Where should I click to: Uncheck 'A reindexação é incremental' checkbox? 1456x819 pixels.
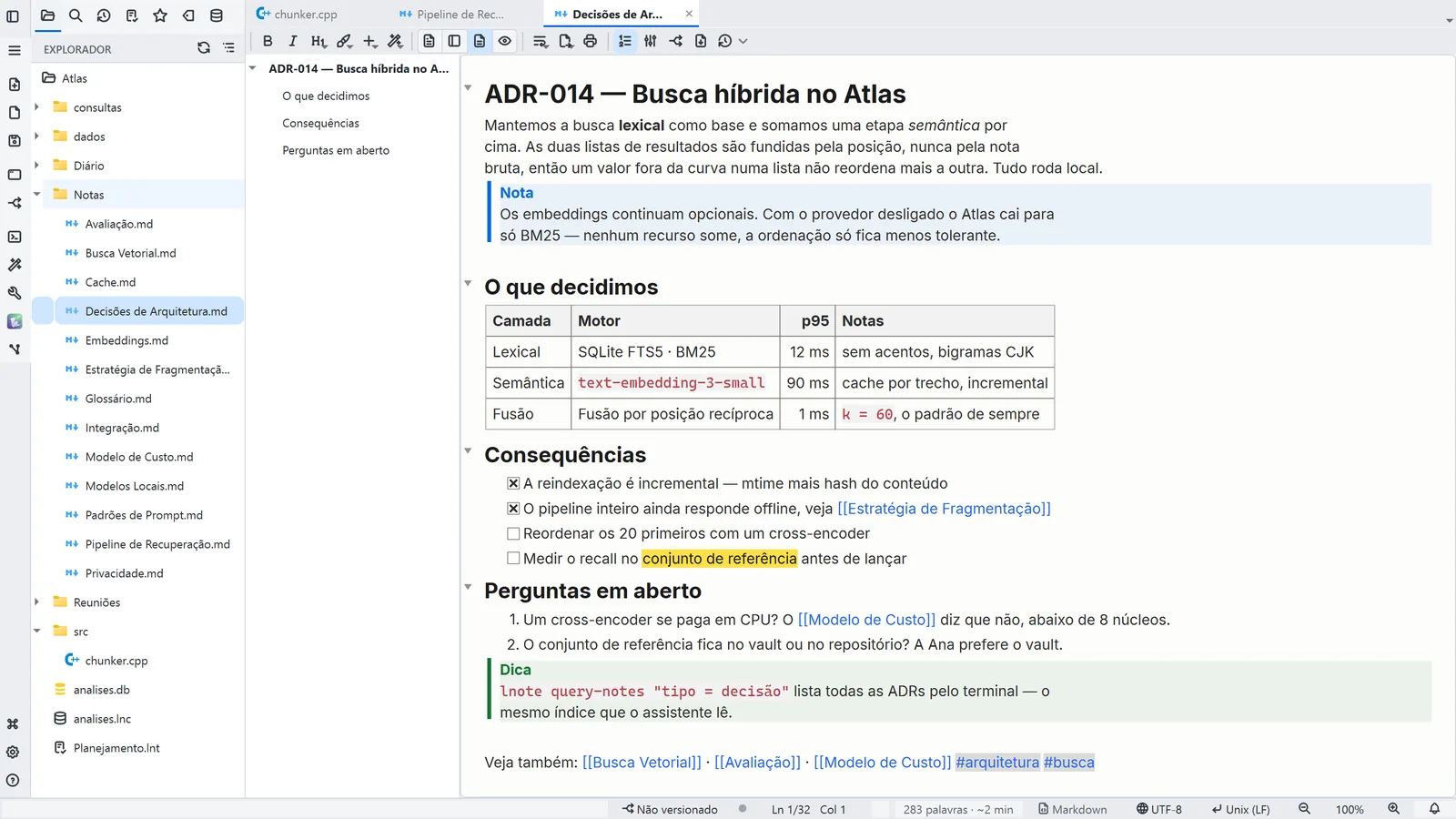(513, 483)
